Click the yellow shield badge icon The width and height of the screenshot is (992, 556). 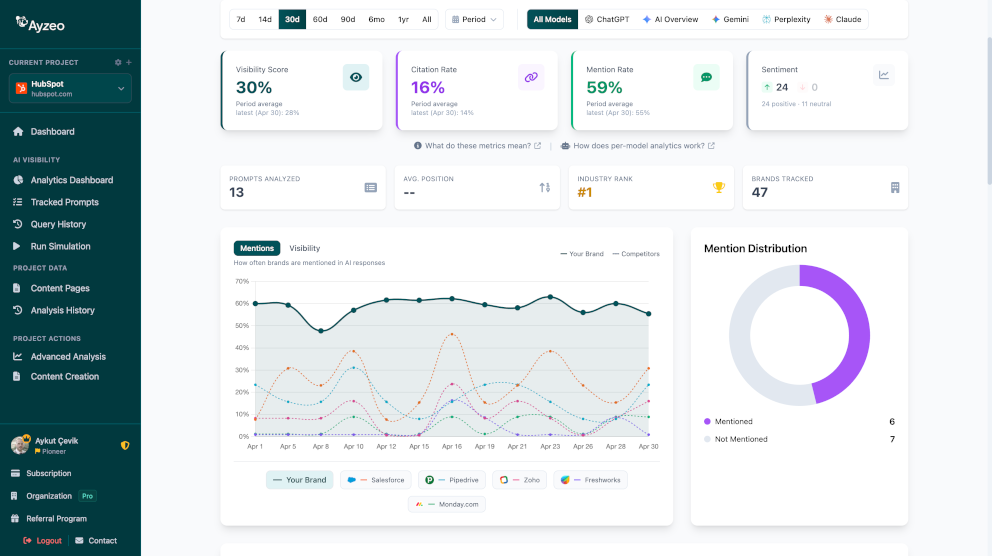tap(125, 445)
